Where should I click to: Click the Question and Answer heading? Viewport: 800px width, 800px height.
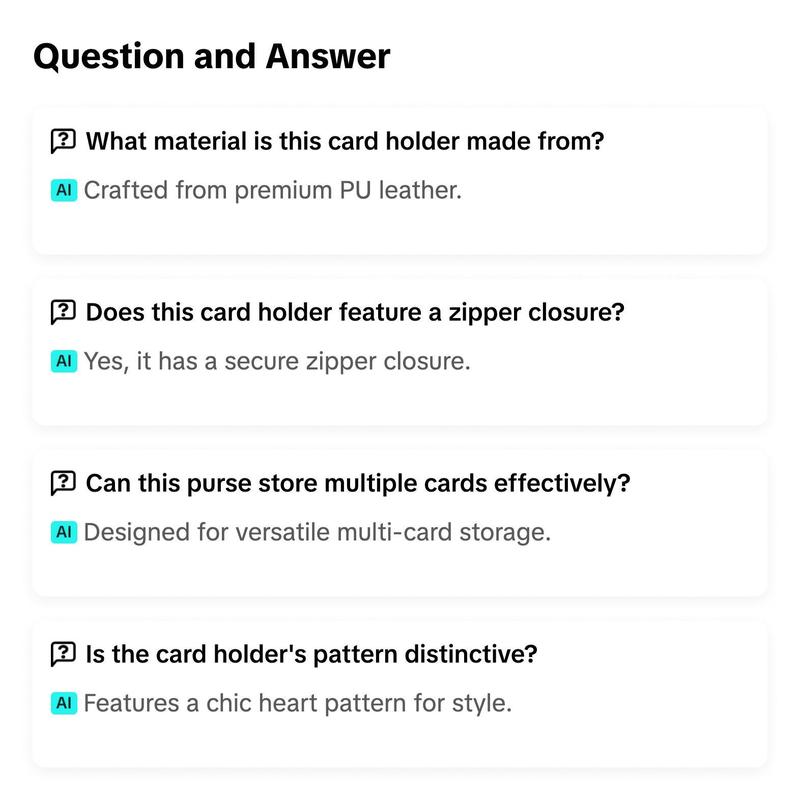pos(212,57)
